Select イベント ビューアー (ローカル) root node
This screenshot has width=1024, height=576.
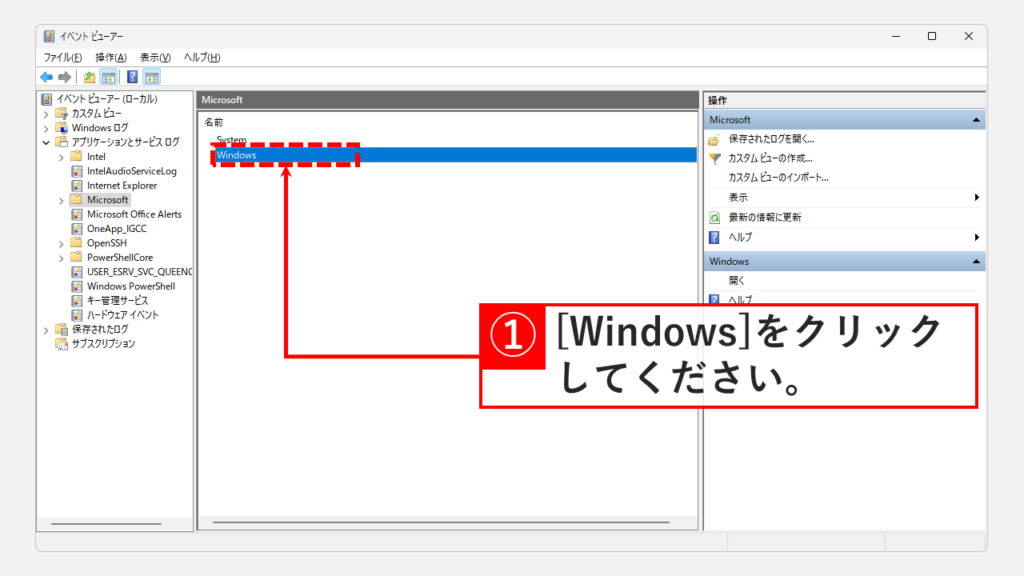[106, 99]
